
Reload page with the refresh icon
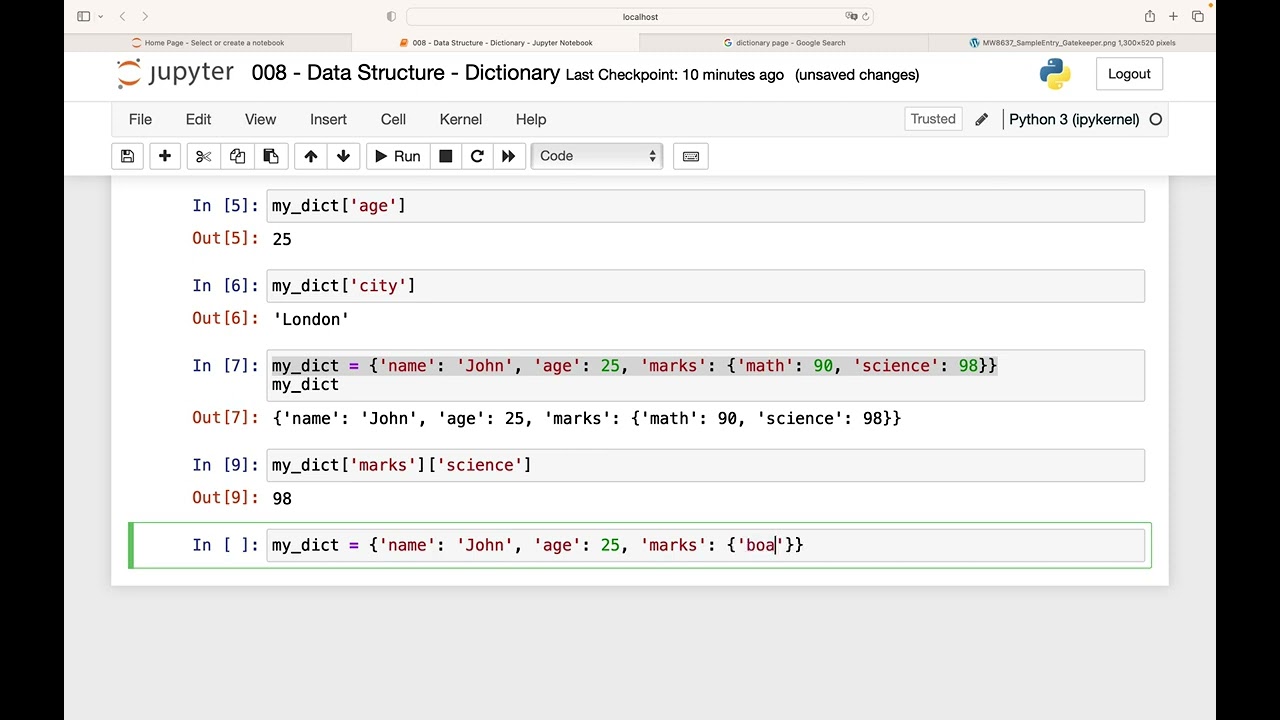point(865,16)
